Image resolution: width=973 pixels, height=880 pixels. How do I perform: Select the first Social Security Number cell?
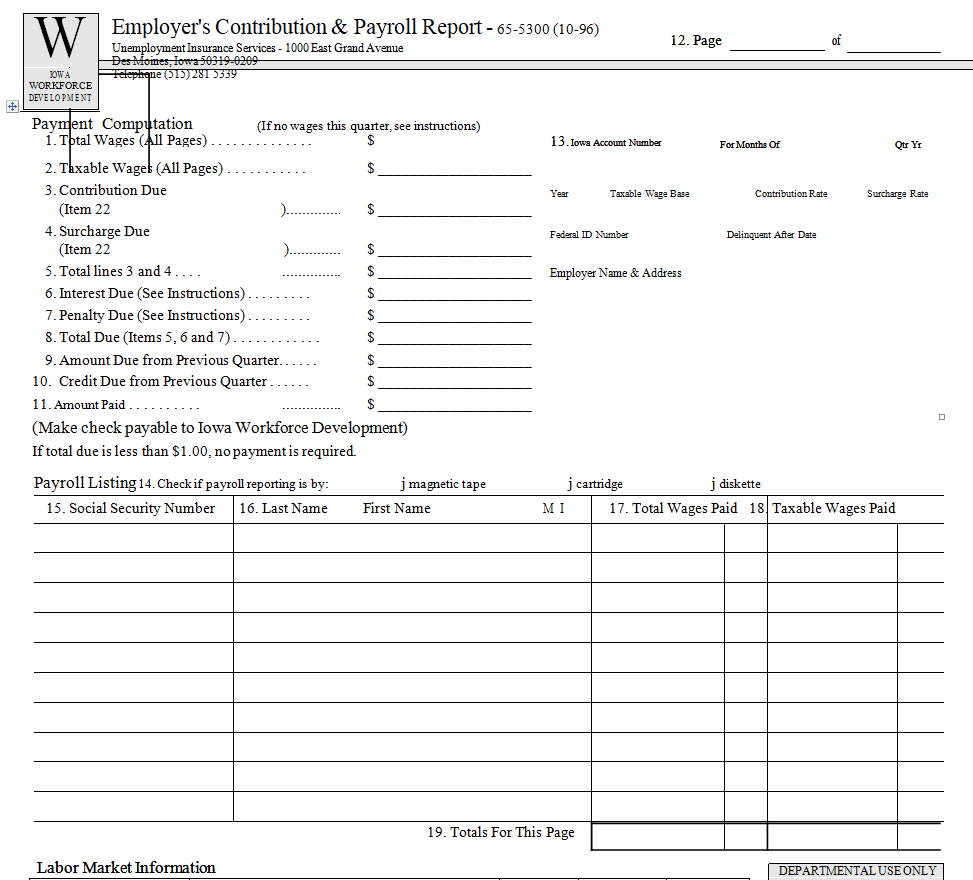click(x=133, y=538)
